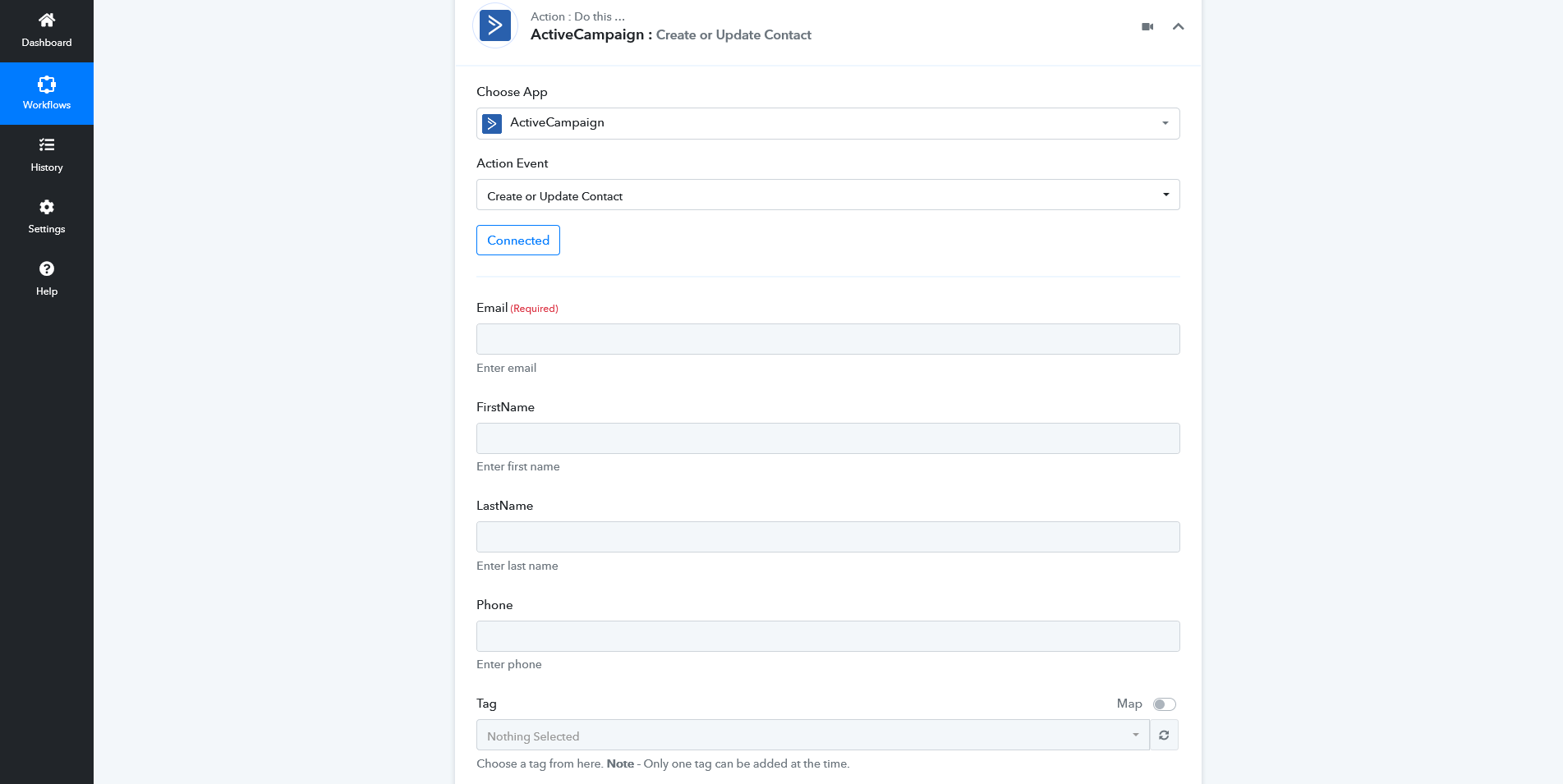Screen dimensions: 1563x784
Task: Toggle the Map switch for Tag
Action: [x=1165, y=704]
